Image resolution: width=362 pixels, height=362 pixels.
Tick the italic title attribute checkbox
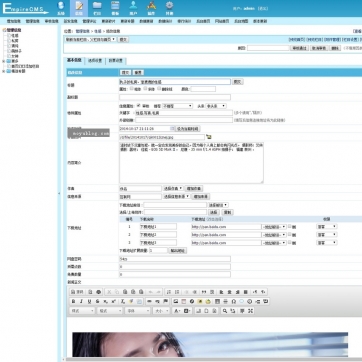pyautogui.click(x=145, y=89)
